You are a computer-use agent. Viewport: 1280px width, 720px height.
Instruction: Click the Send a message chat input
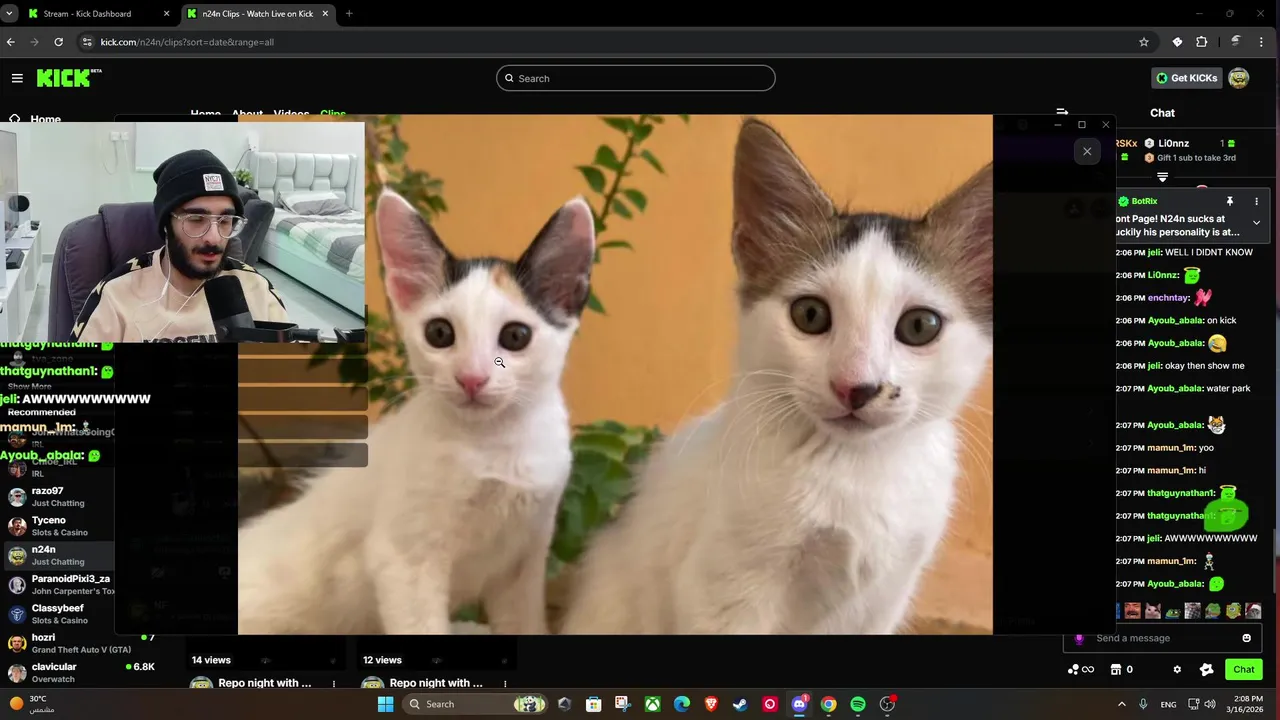tap(1165, 638)
